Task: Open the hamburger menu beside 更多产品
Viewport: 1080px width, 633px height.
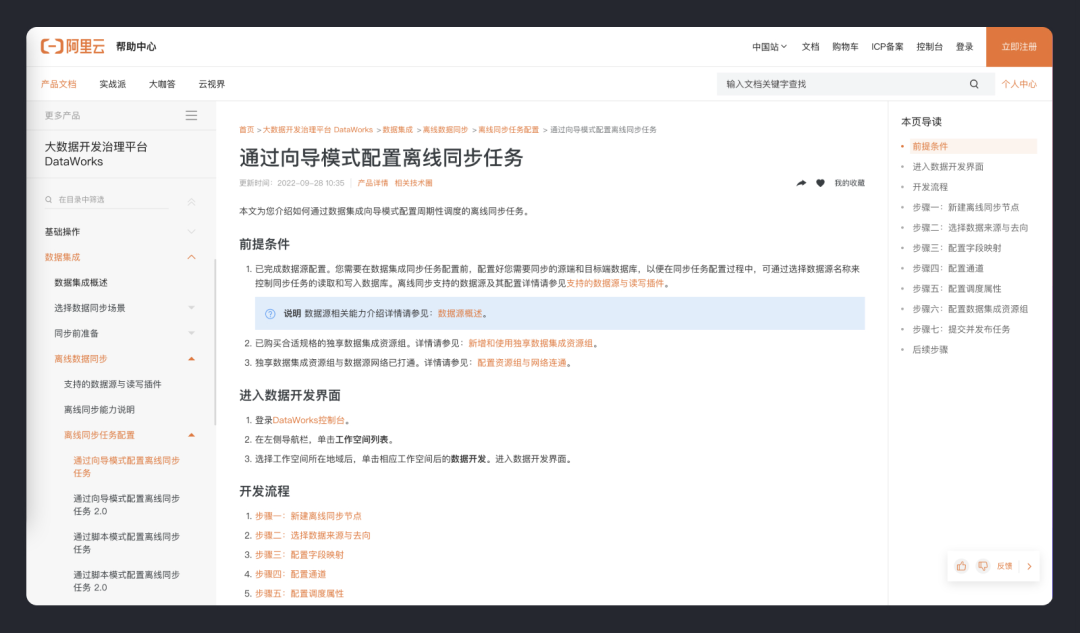Action: pos(191,116)
